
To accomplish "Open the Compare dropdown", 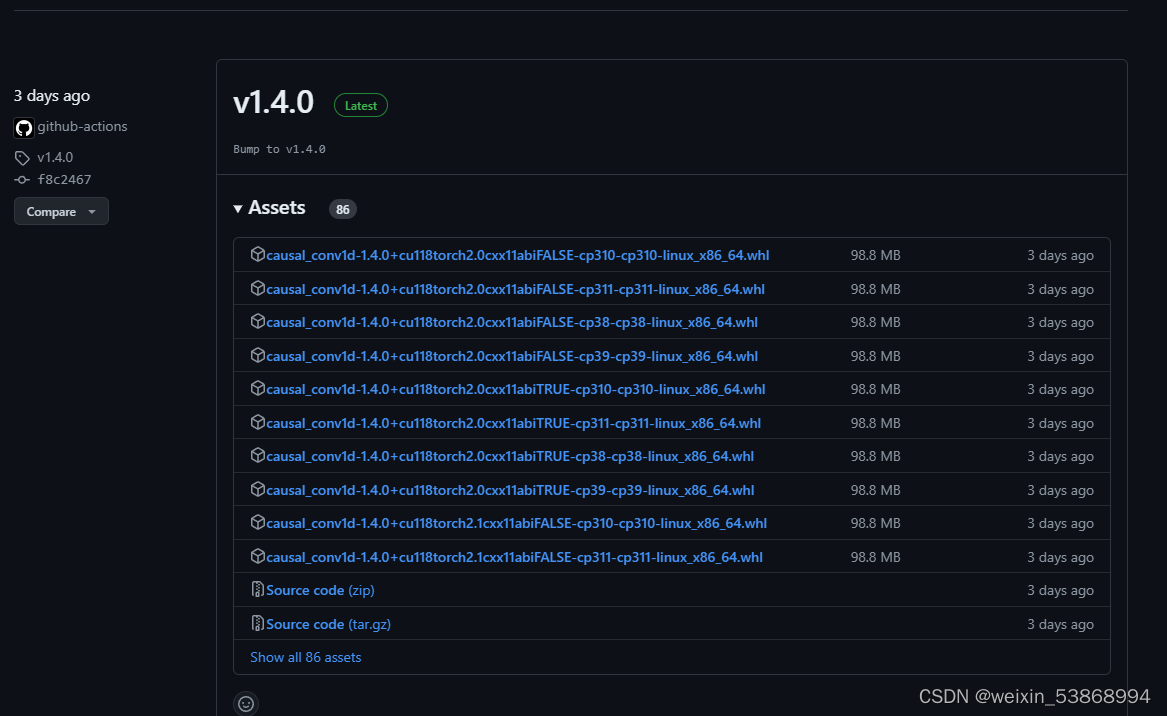I will 61,211.
